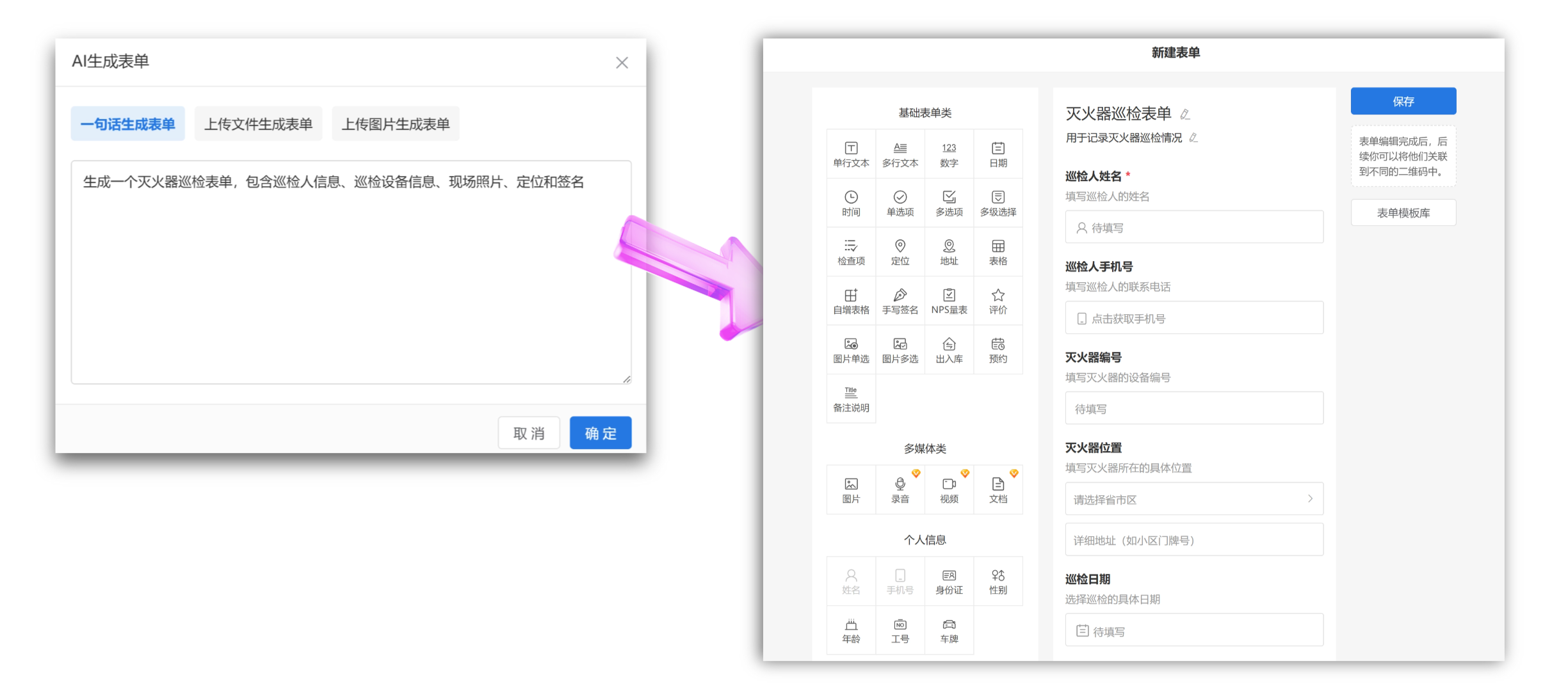The image size is (1568, 691).
Task: Edit the form title with pencil icon
Action: (x=1185, y=115)
